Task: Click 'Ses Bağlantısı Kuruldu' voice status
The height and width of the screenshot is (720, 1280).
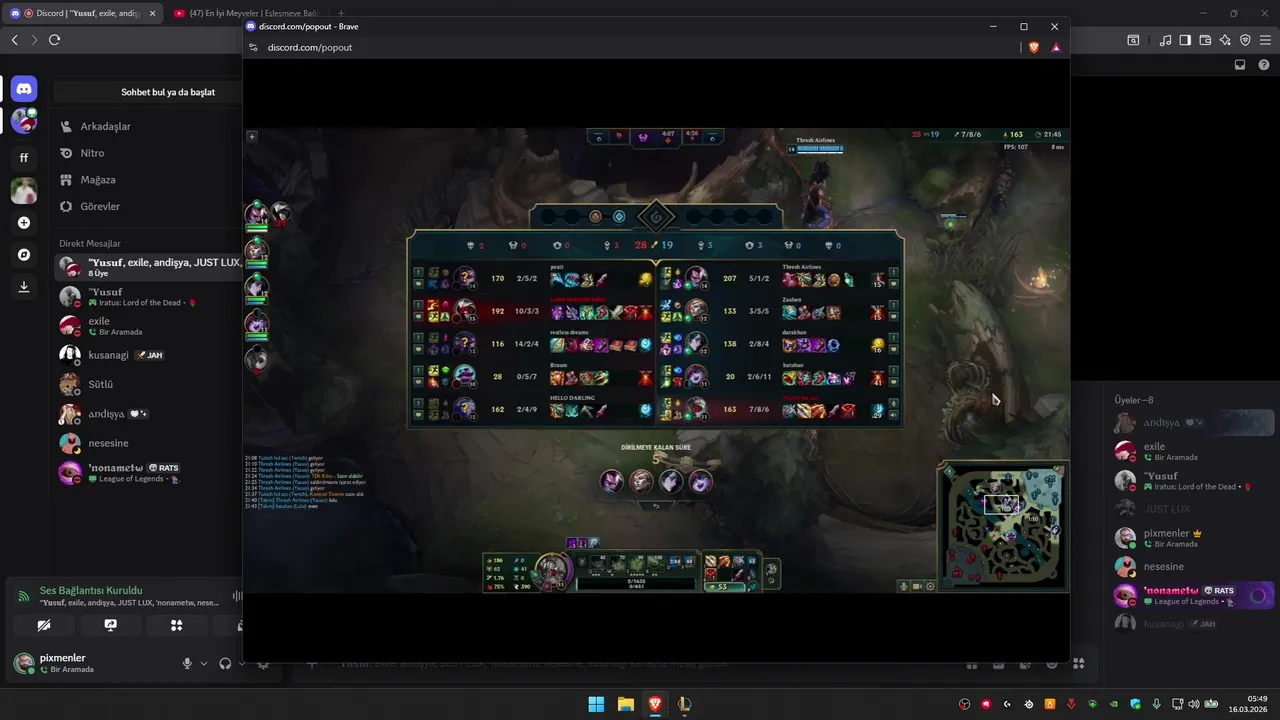Action: click(x=91, y=591)
